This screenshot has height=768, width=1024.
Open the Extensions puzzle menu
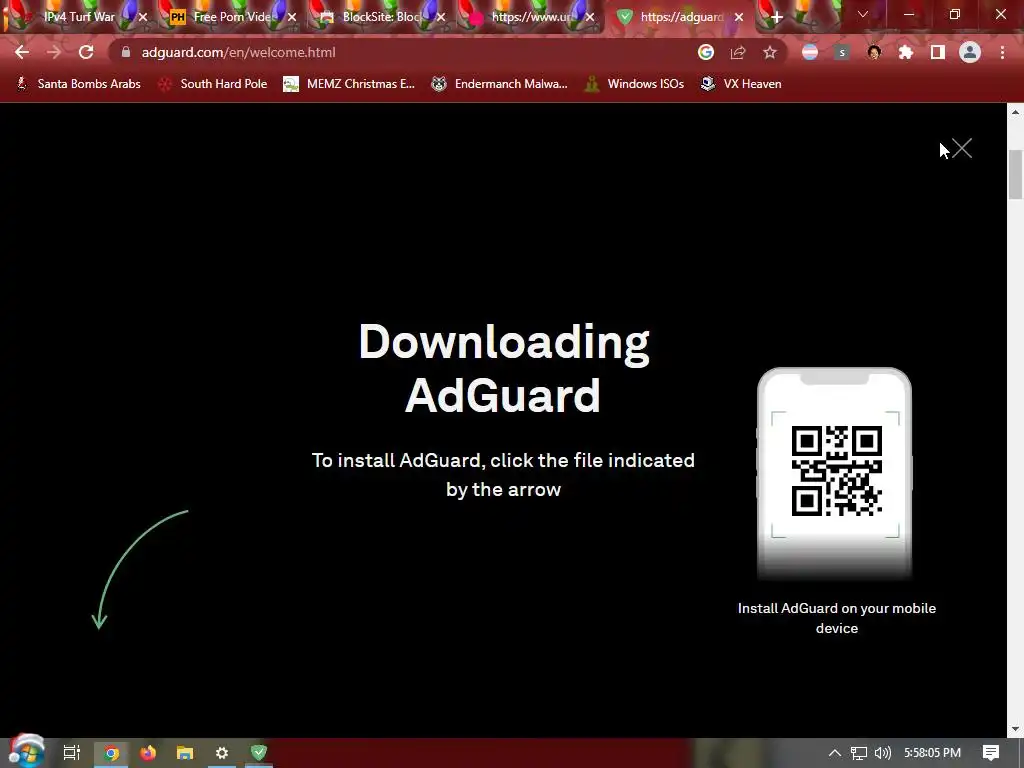click(906, 52)
